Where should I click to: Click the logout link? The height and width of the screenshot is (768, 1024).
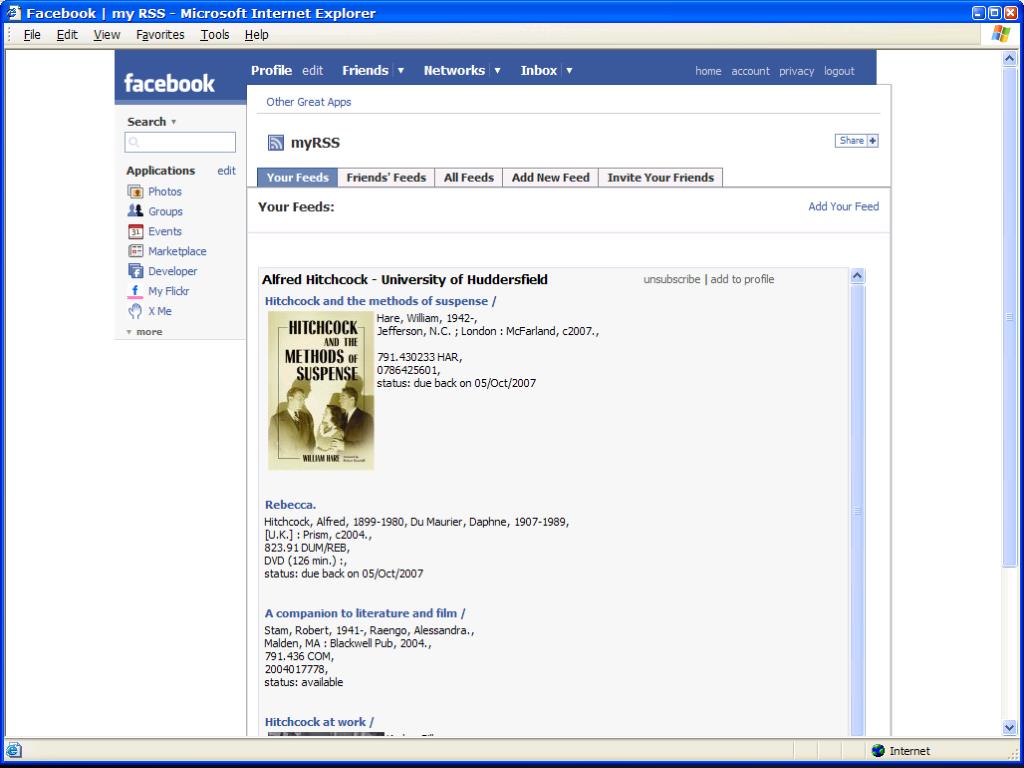pos(839,71)
